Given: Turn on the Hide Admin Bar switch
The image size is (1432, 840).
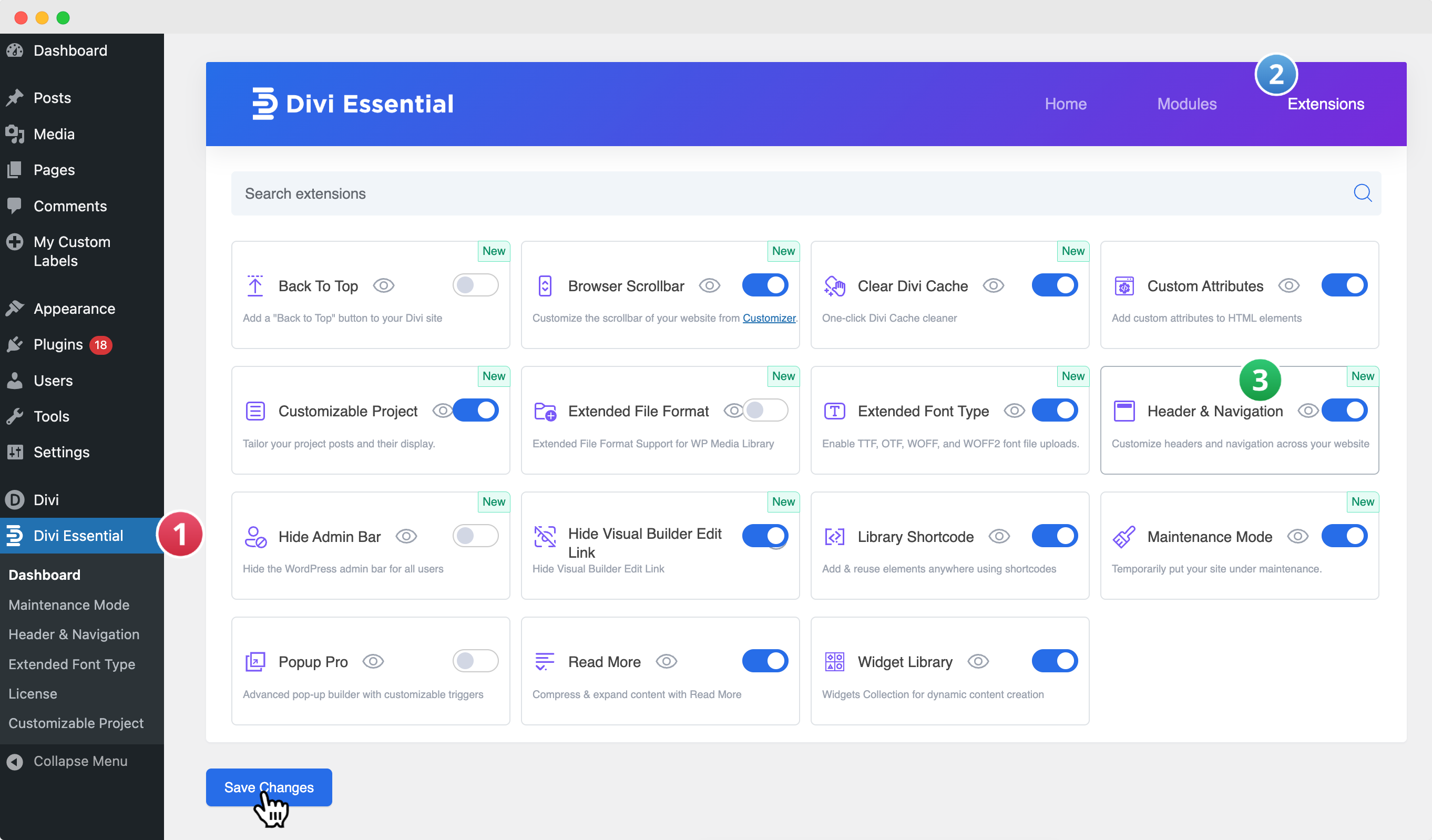Looking at the screenshot, I should pos(475,536).
